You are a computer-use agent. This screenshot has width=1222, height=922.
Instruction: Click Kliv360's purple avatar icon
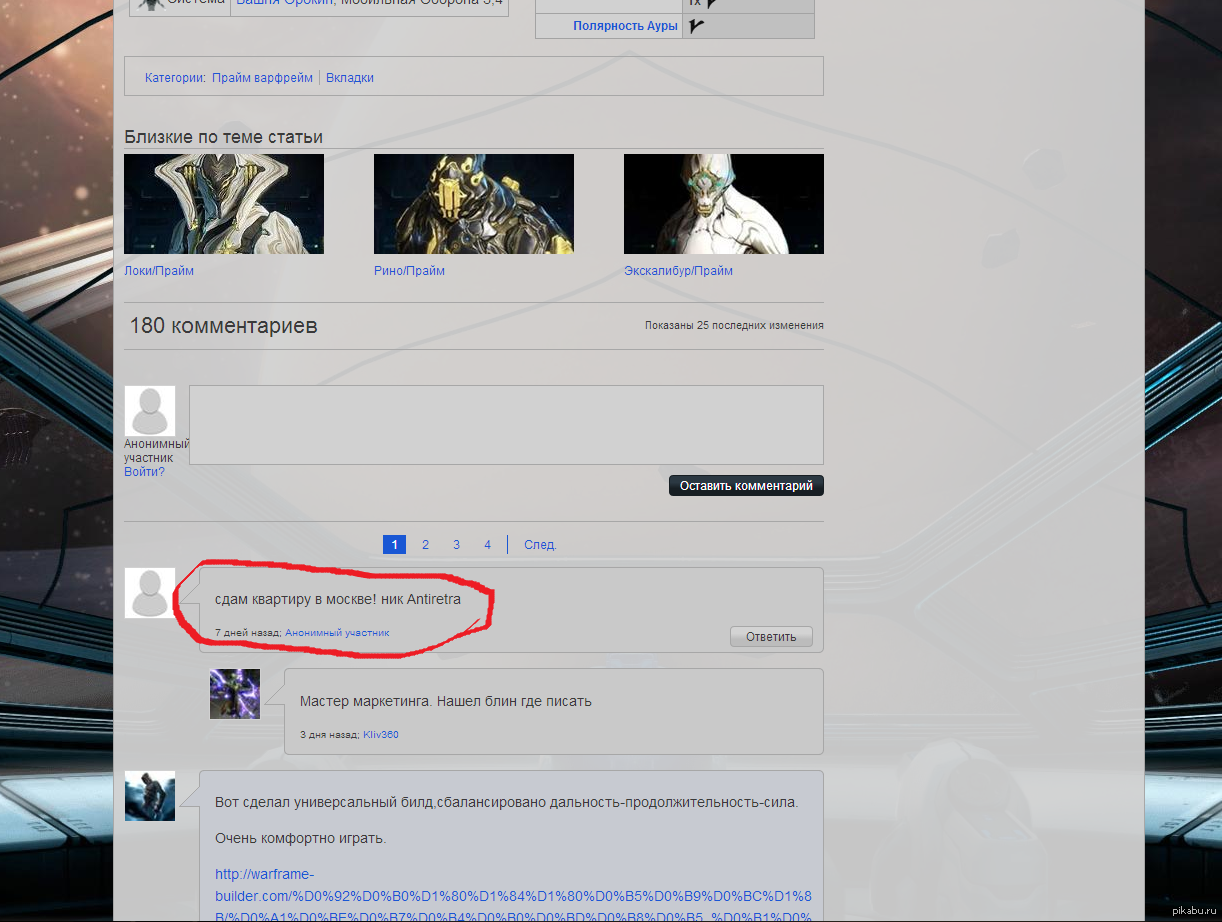pos(235,694)
